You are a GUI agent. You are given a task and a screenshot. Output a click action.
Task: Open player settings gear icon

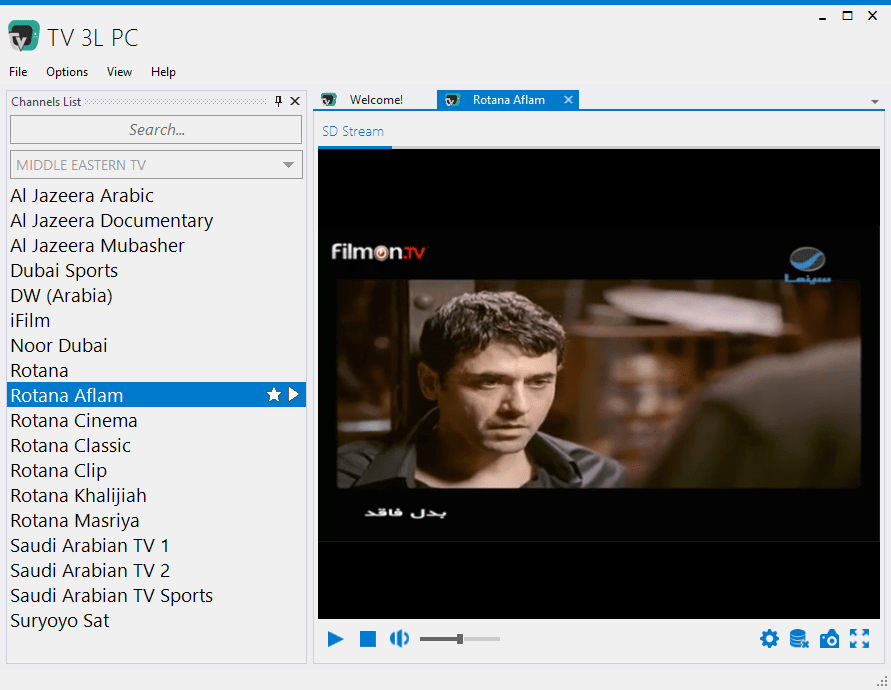pos(769,639)
